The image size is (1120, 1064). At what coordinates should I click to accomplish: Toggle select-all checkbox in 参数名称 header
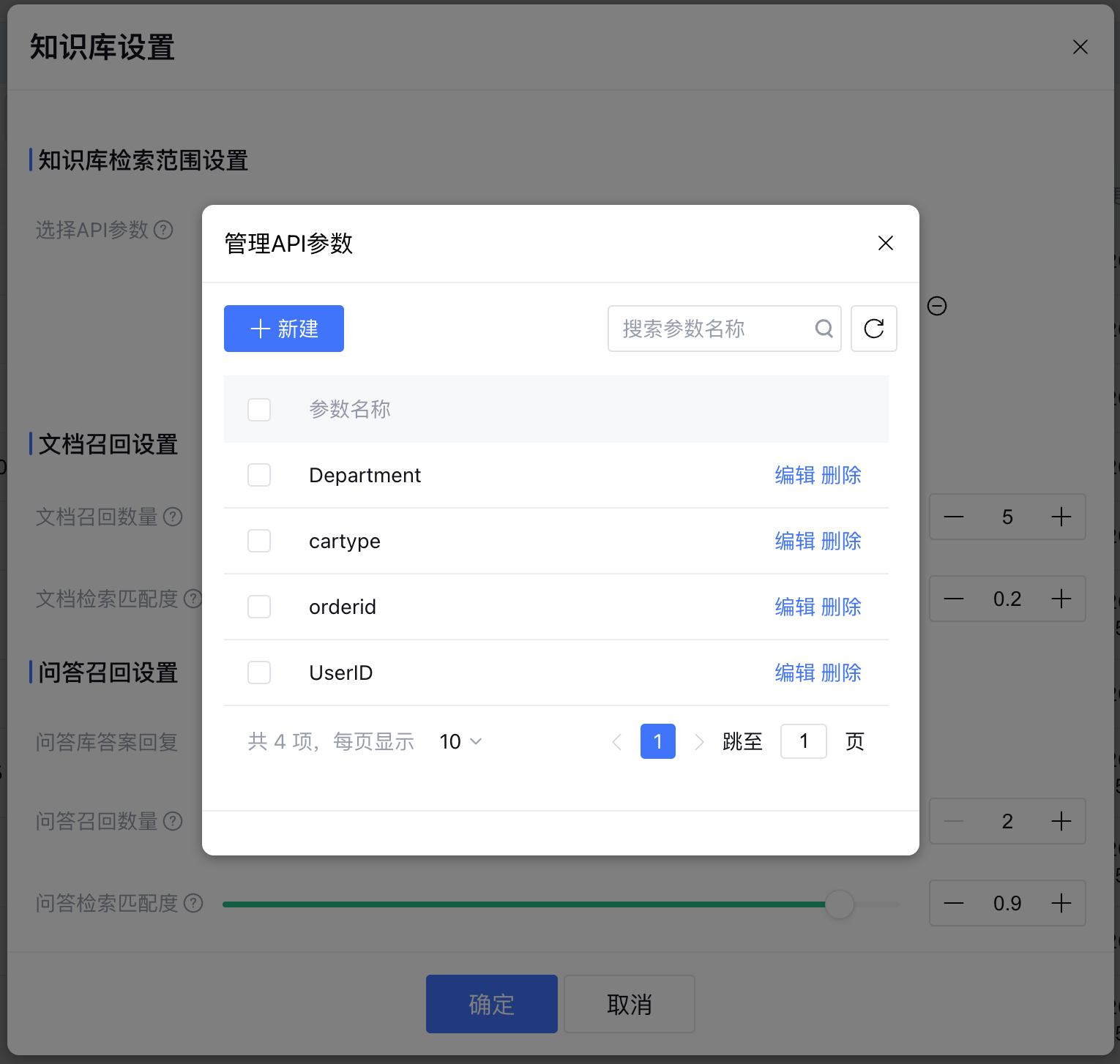click(259, 409)
